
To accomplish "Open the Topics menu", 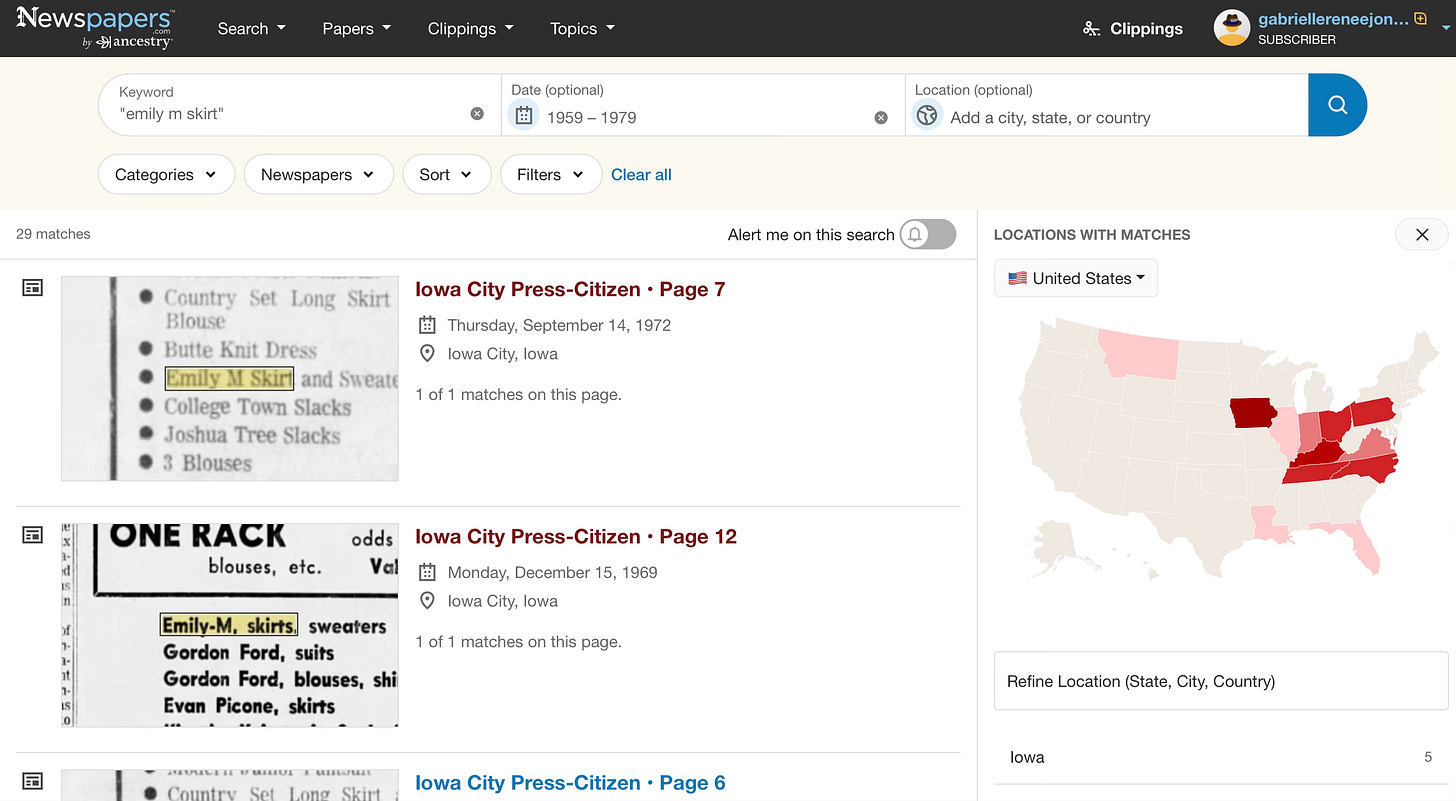I will pyautogui.click(x=582, y=29).
